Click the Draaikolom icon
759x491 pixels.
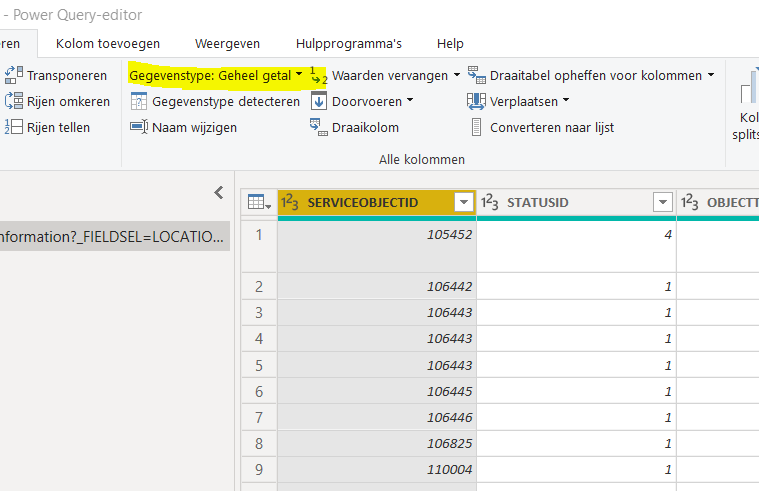click(x=319, y=127)
